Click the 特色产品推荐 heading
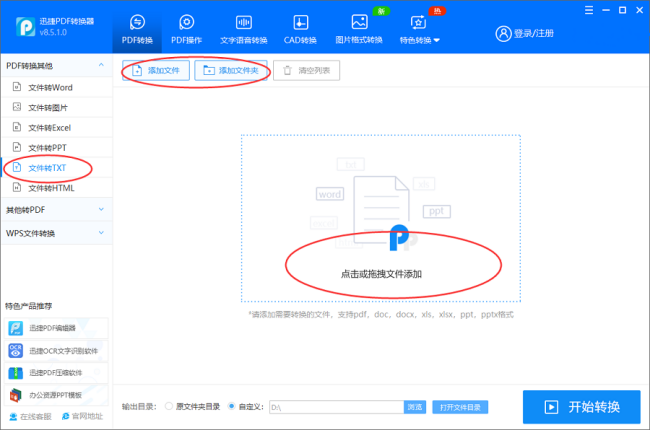This screenshot has height=430, width=650. [28, 306]
